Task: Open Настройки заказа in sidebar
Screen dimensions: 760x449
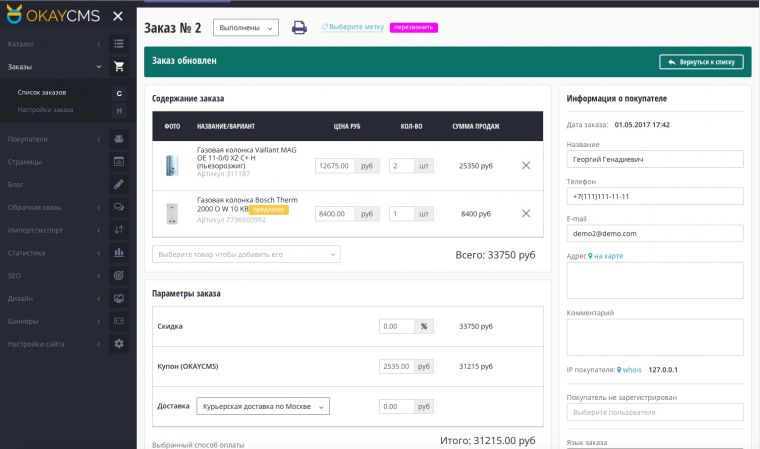Action: tap(45, 109)
